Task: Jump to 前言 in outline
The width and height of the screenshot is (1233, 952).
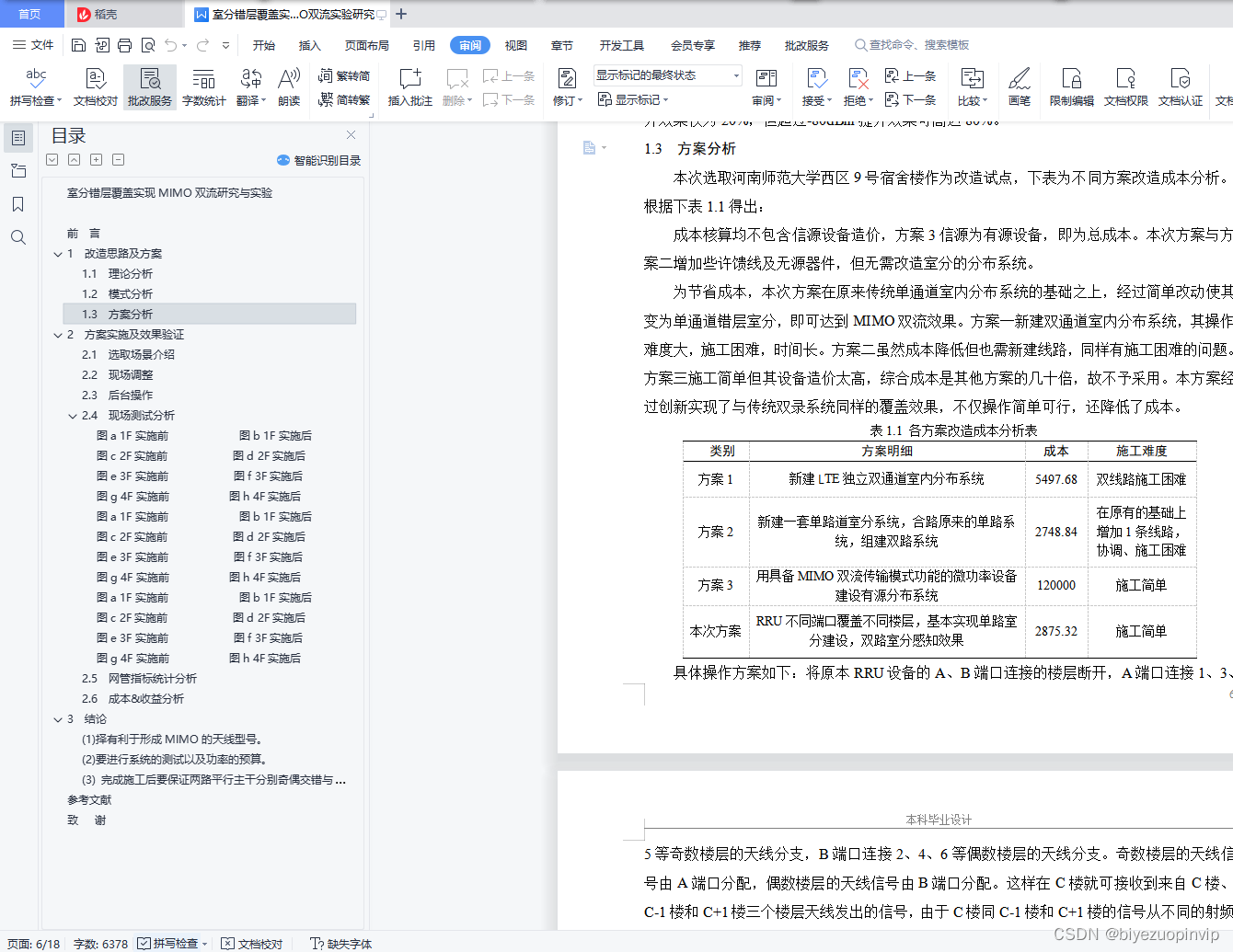Action: pos(84,234)
